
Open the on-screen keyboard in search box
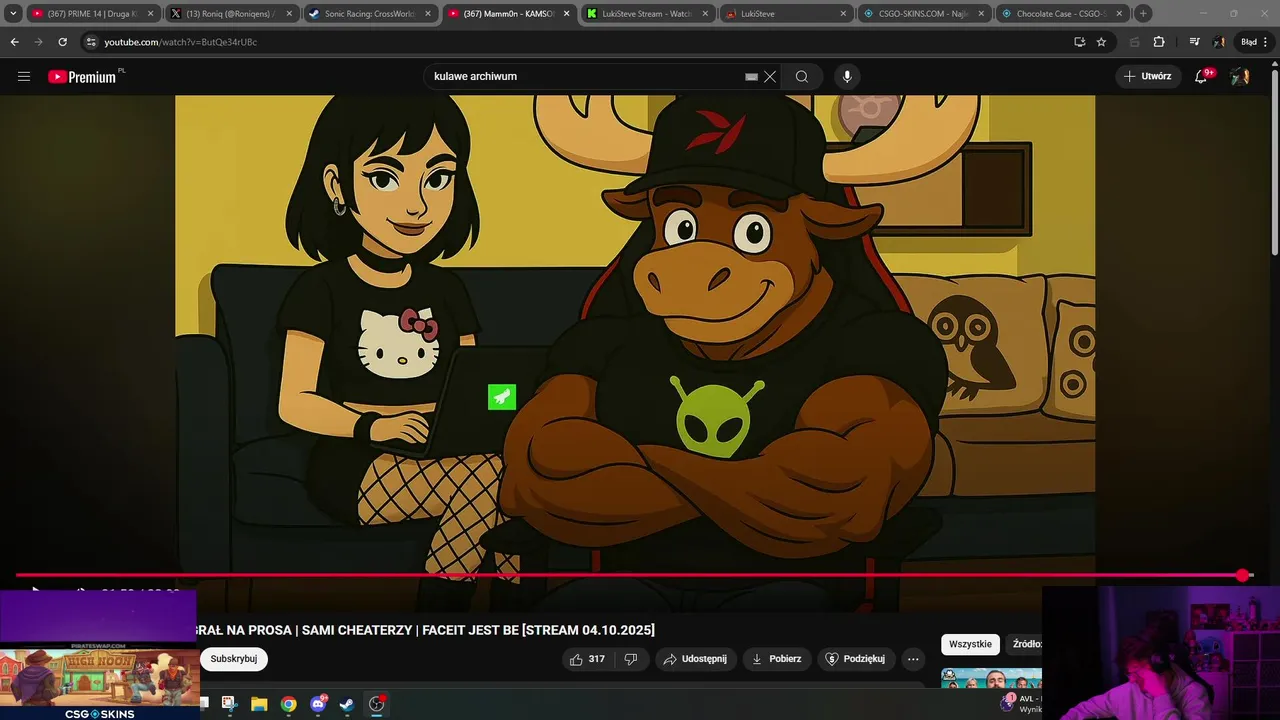click(x=751, y=76)
